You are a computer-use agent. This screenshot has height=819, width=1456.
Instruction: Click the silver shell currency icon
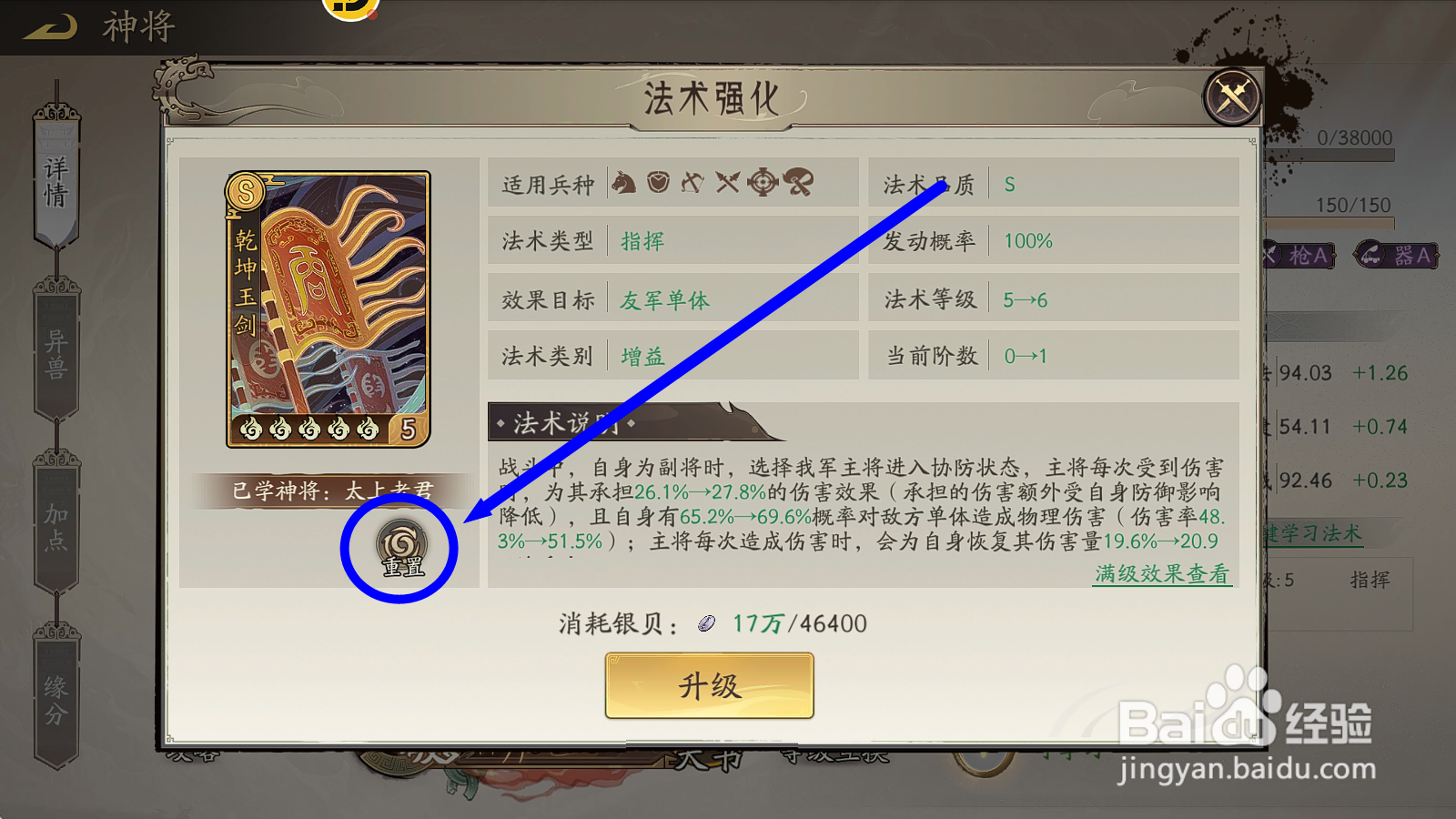(706, 623)
